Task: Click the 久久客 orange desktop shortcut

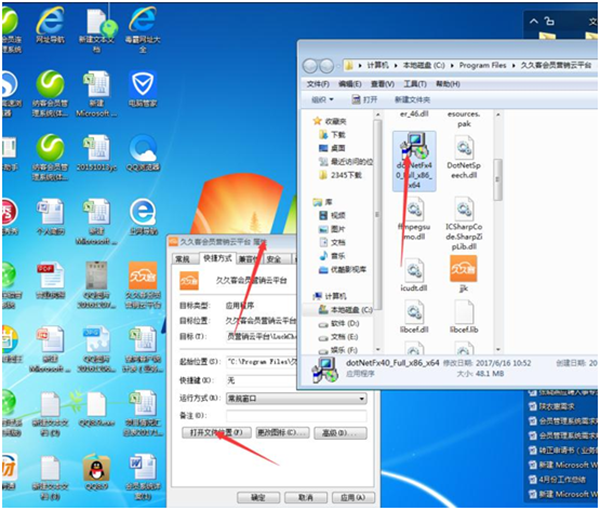Action: tap(143, 276)
